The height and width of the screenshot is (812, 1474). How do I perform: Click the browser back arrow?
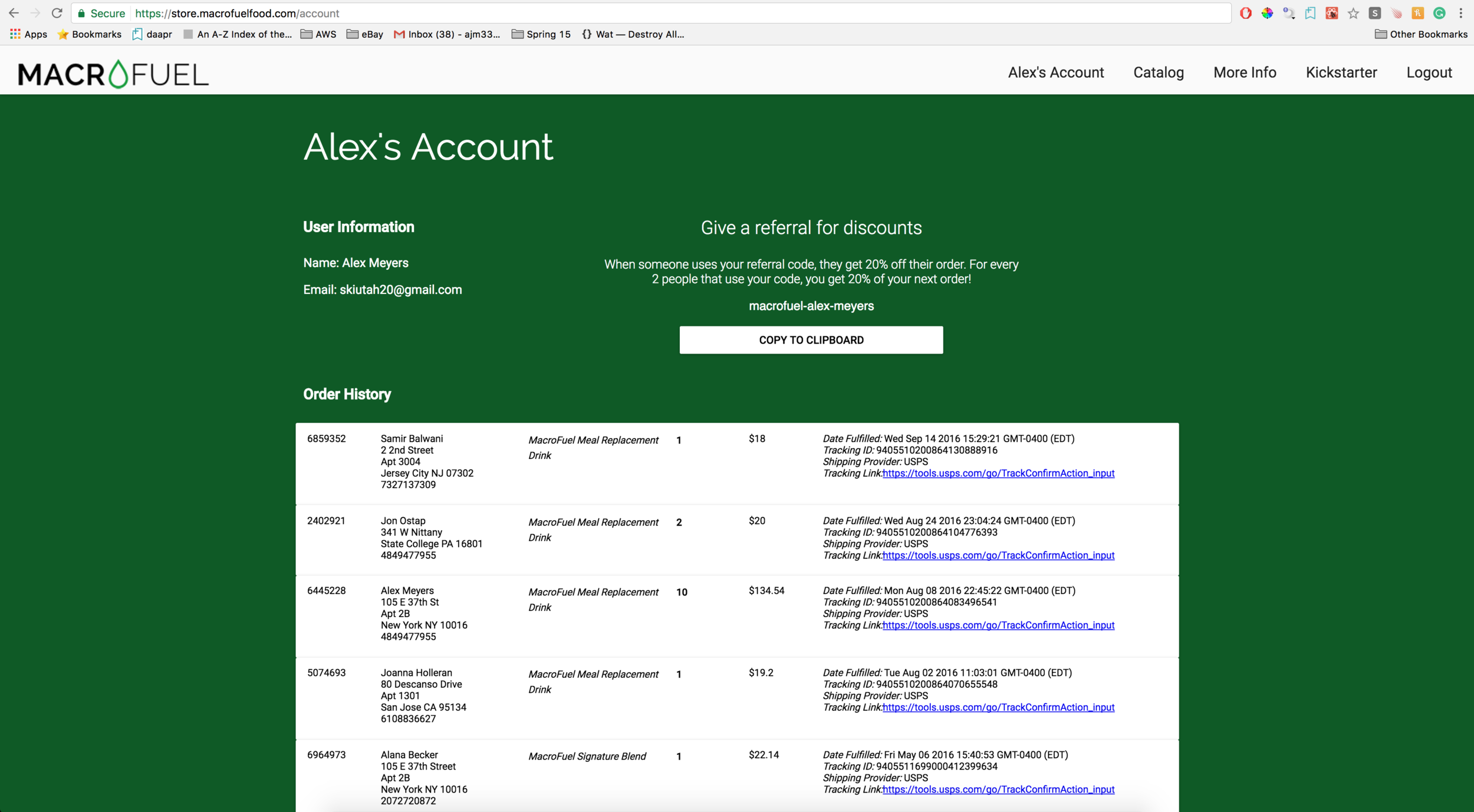(14, 13)
